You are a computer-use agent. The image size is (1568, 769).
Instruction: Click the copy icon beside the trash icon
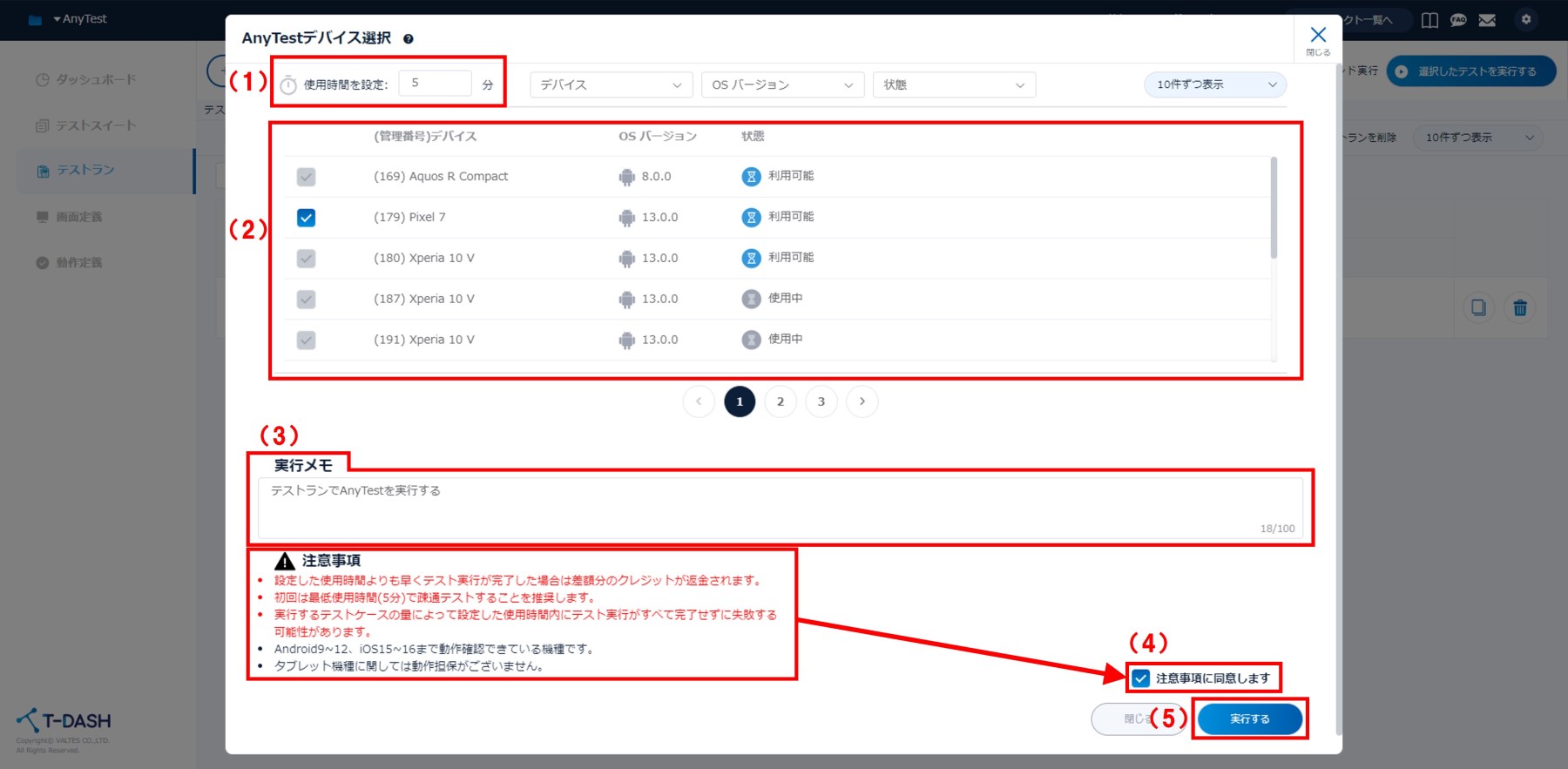tap(1478, 307)
